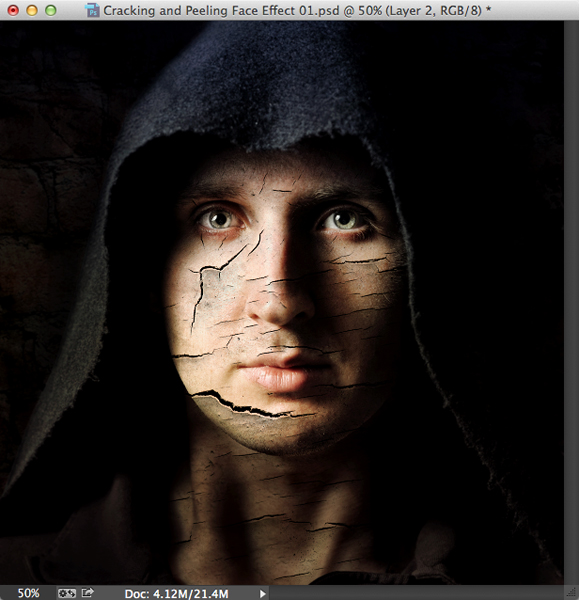Click the Doc: 4.12M/21.4M info readout
This screenshot has width=579, height=600.
(176, 594)
